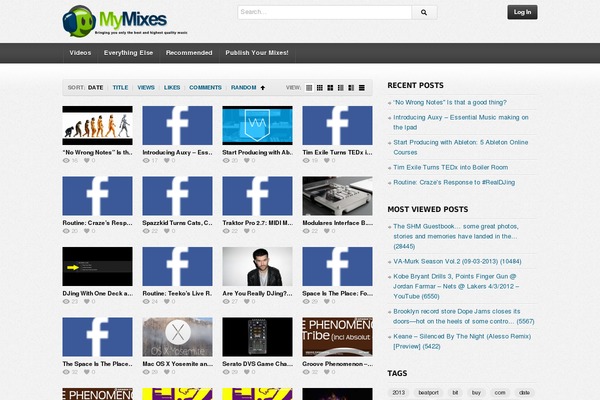The width and height of the screenshot is (600, 400).
Task: Open Keane – Silenced By The Night link
Action: pyautogui.click(x=462, y=341)
